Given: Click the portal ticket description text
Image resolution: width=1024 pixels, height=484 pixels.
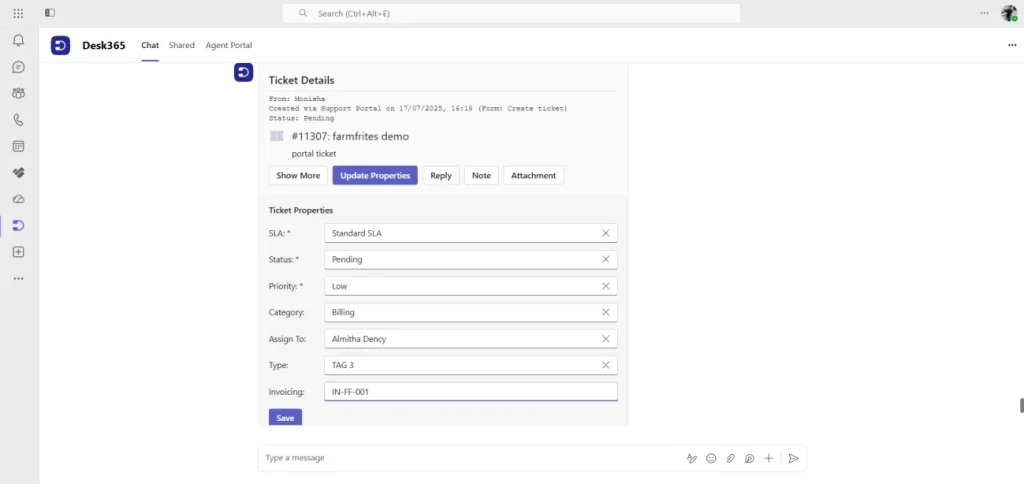Looking at the screenshot, I should (x=314, y=154).
